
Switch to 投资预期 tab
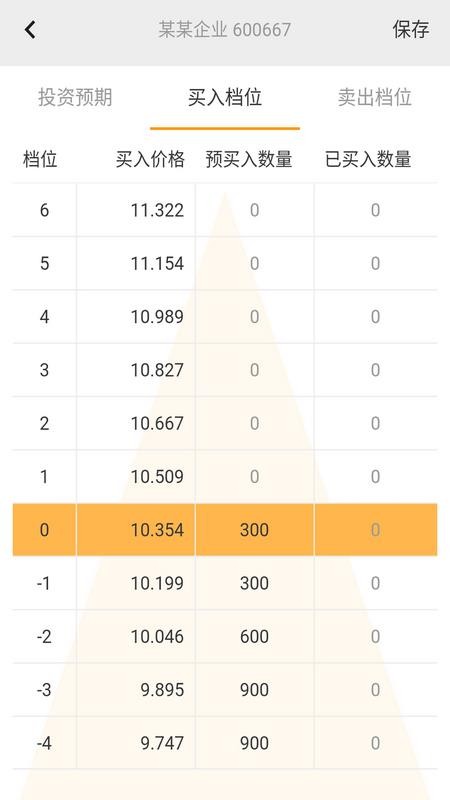pos(75,97)
